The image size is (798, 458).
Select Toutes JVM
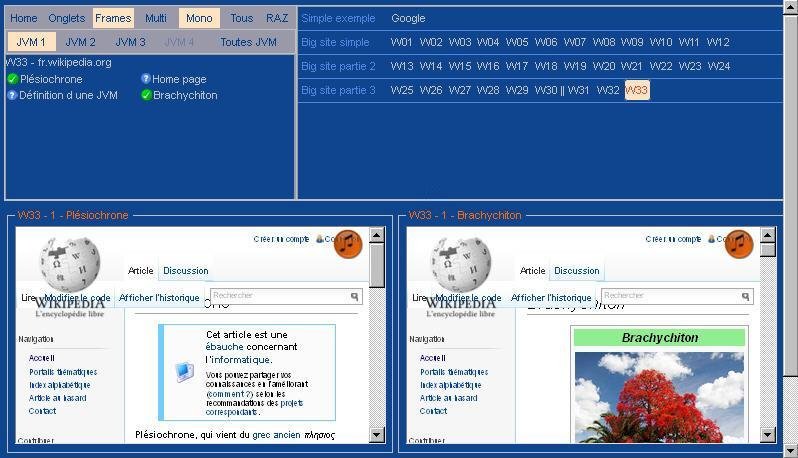click(248, 42)
